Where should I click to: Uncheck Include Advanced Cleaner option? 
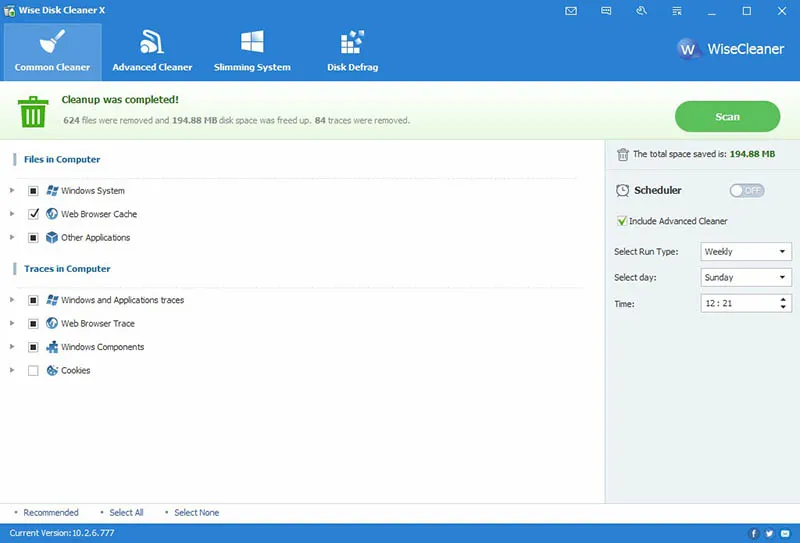pyautogui.click(x=622, y=221)
